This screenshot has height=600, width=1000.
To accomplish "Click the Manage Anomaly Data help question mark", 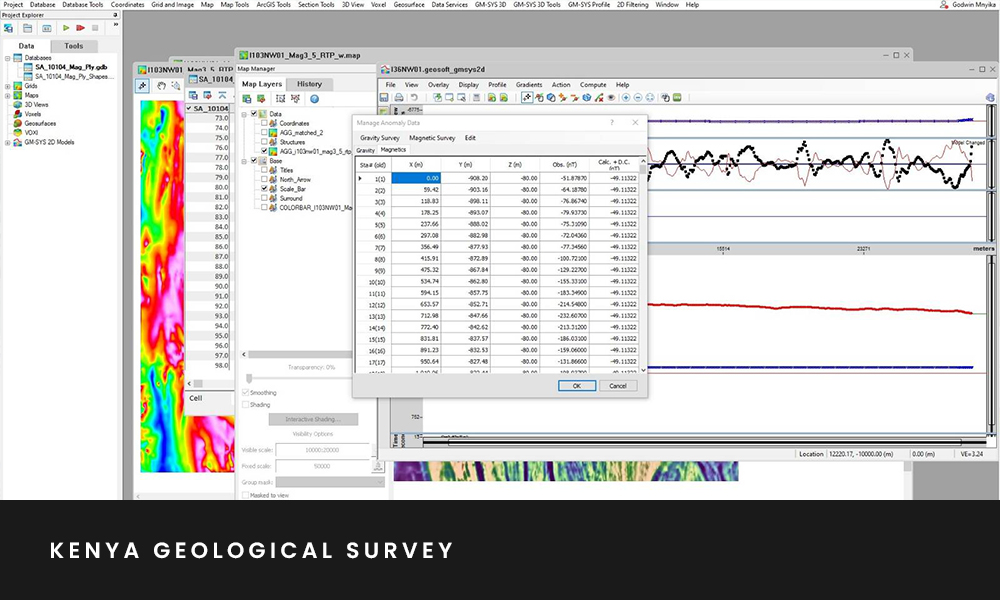I will coord(612,122).
